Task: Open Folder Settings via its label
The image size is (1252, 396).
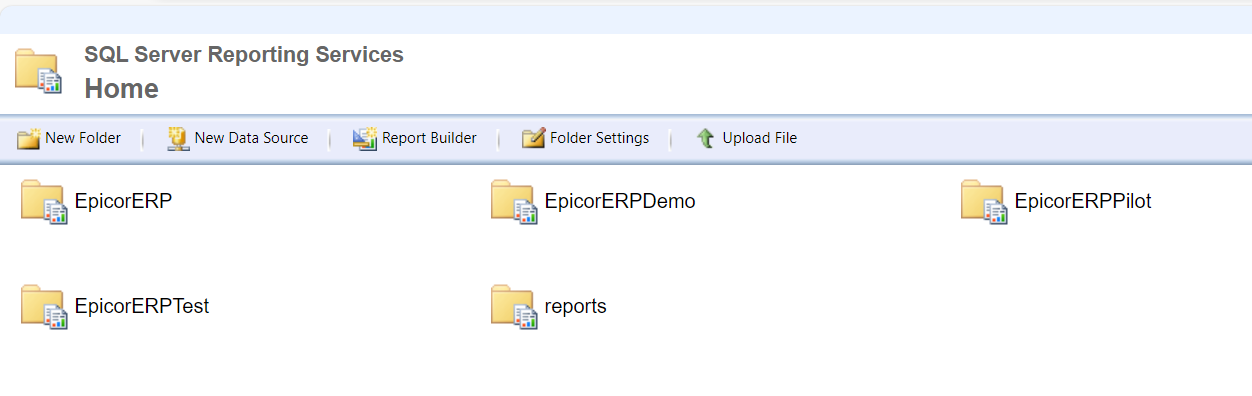Action: [599, 139]
